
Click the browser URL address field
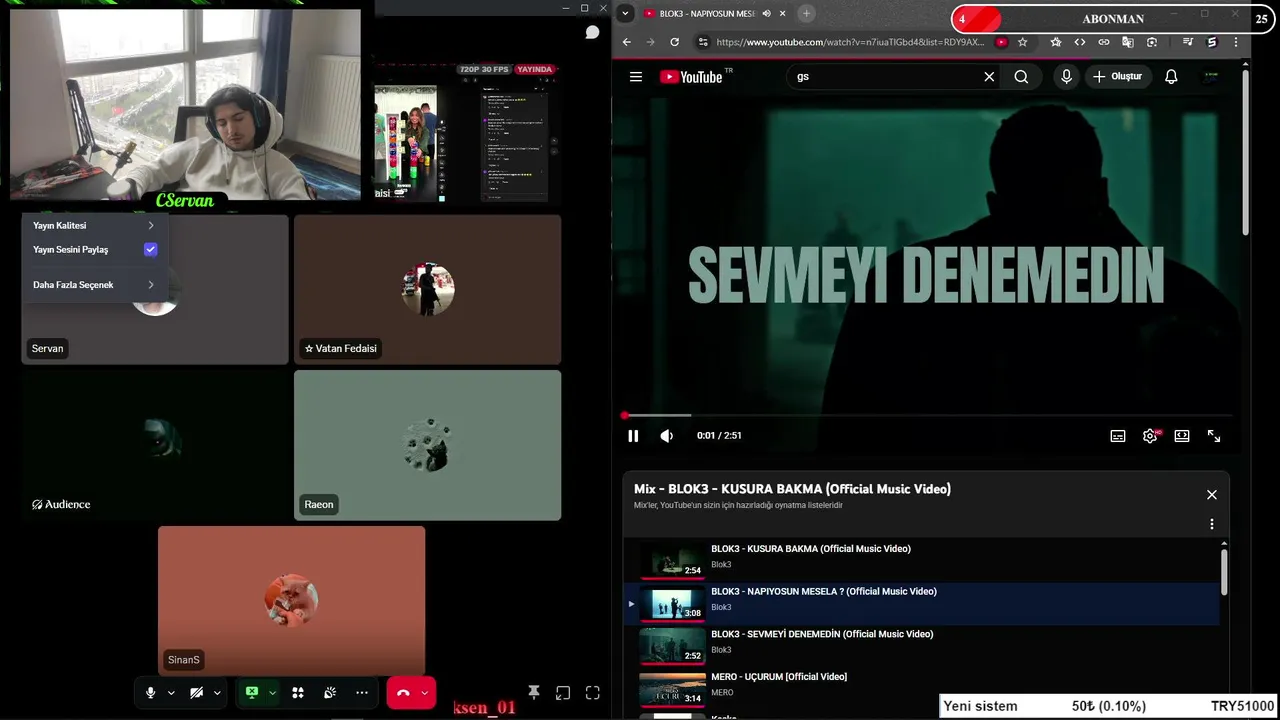850,42
